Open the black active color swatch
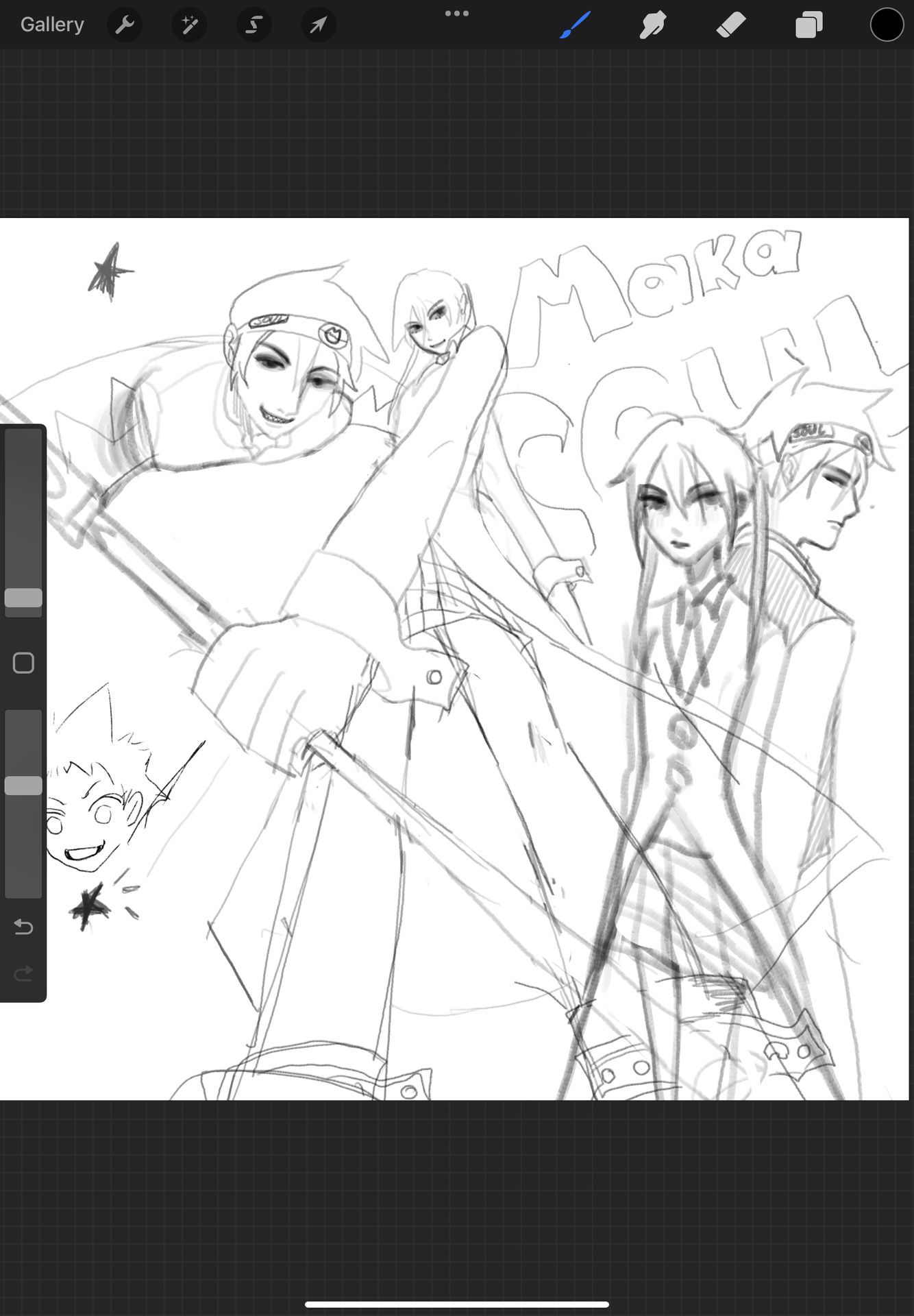The height and width of the screenshot is (1316, 914). pos(887,25)
